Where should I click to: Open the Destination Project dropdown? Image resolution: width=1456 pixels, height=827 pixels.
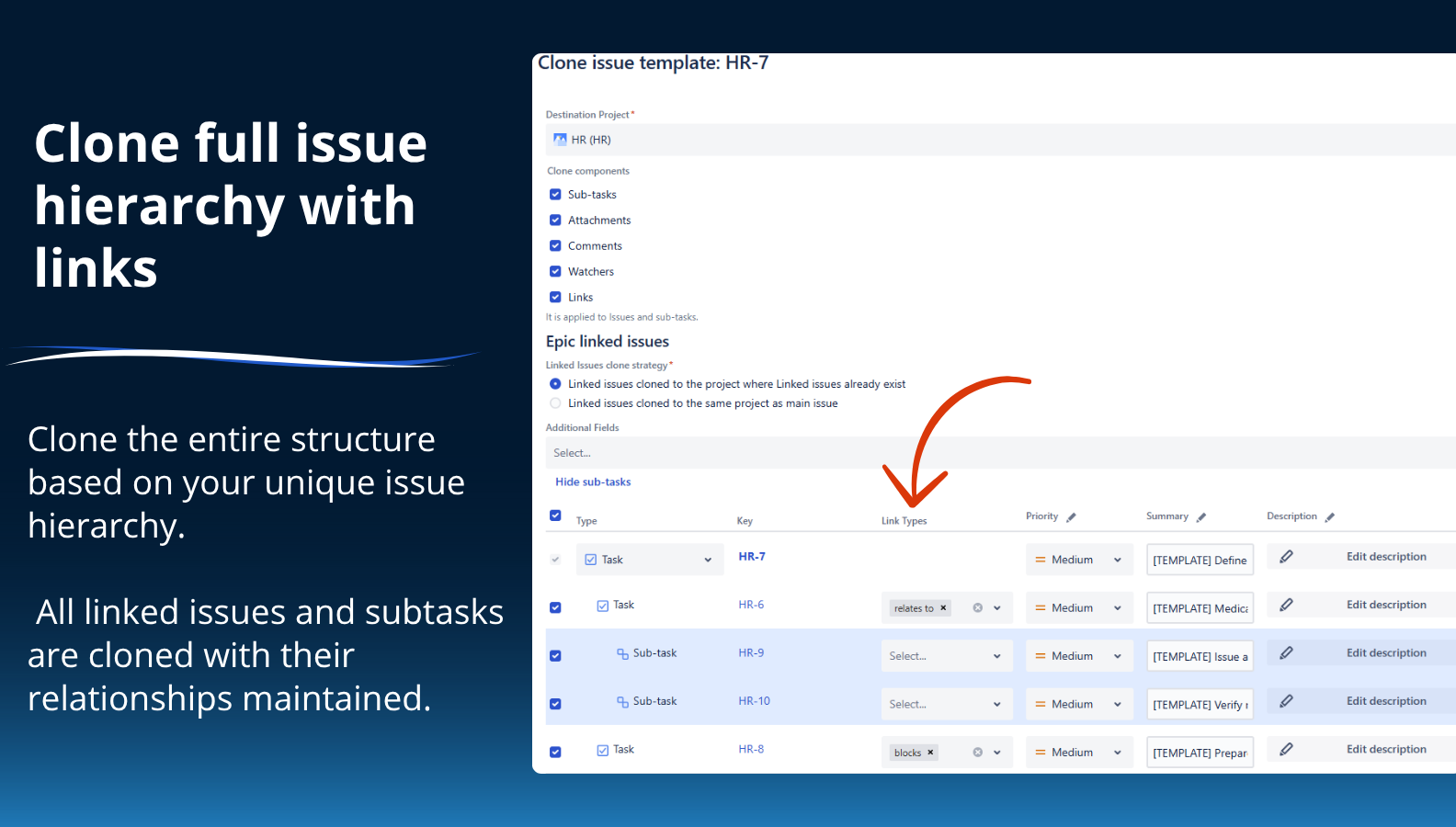(x=1001, y=140)
